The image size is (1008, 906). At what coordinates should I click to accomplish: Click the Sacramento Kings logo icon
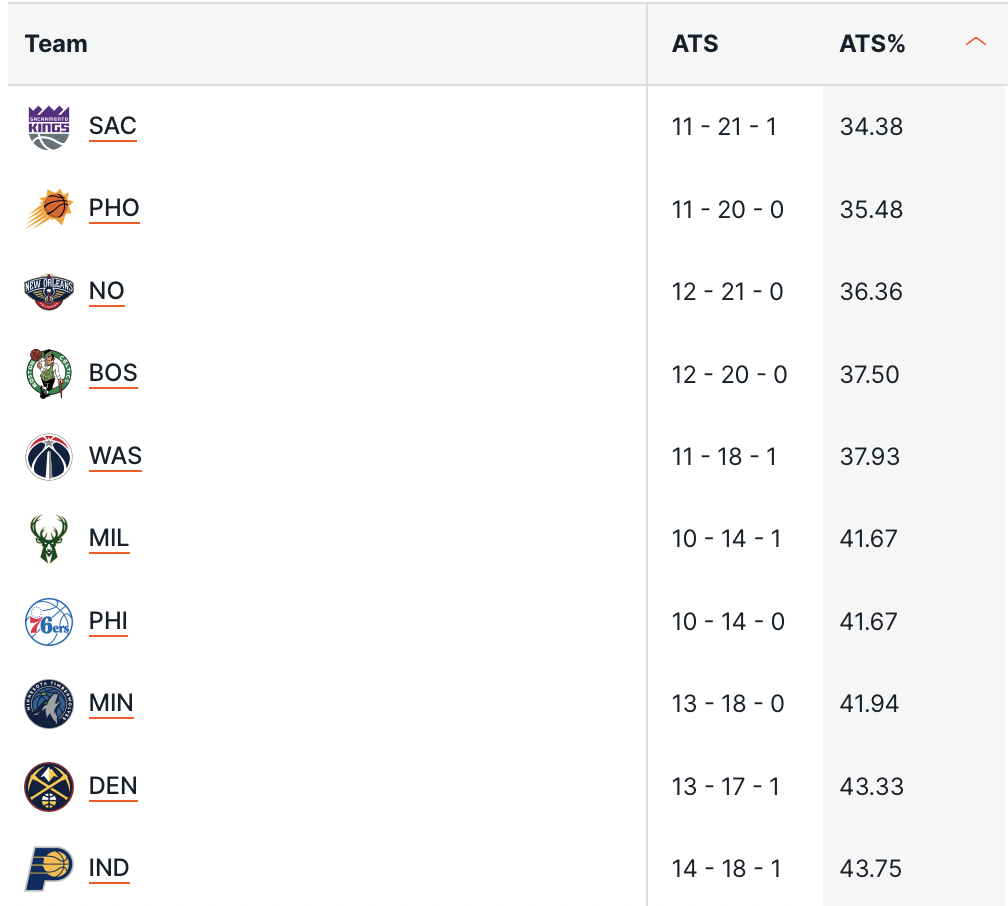point(48,127)
